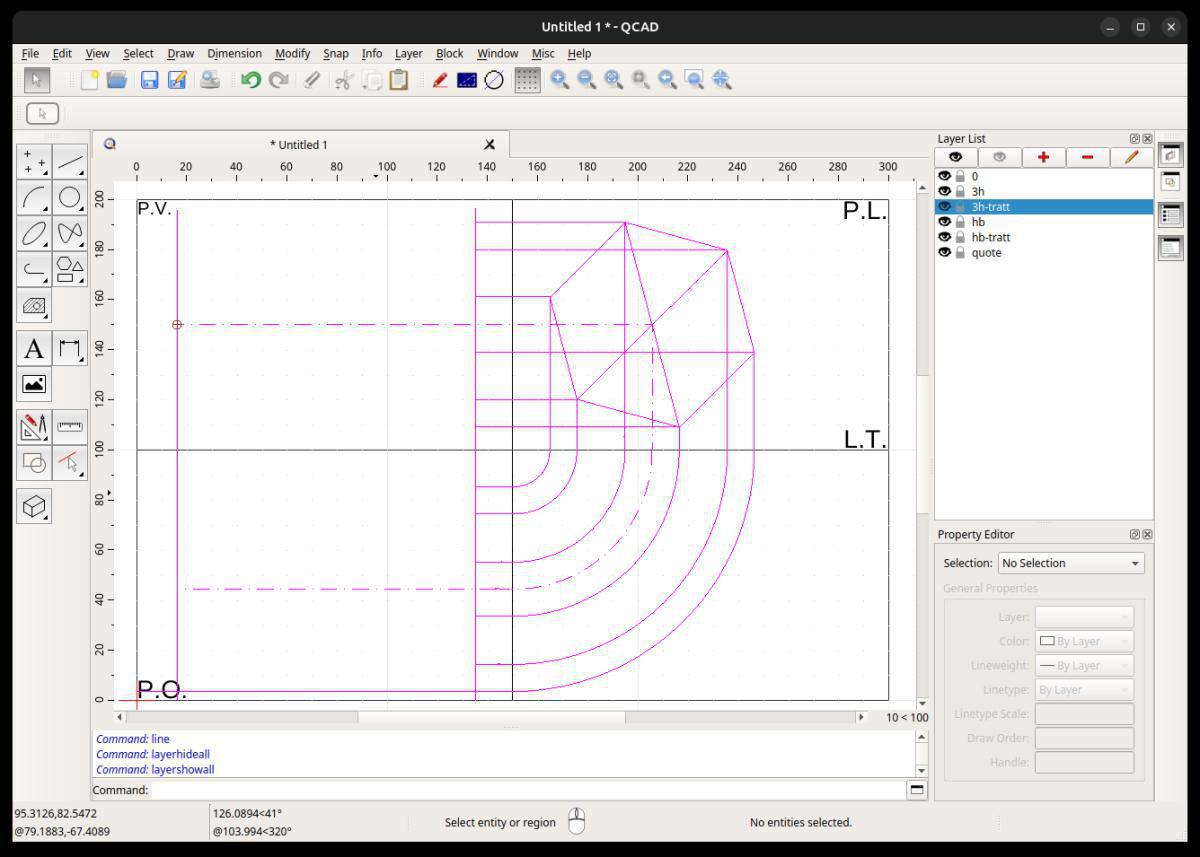Click the Undo icon in the toolbar
Viewport: 1200px width, 857px height.
[250, 80]
